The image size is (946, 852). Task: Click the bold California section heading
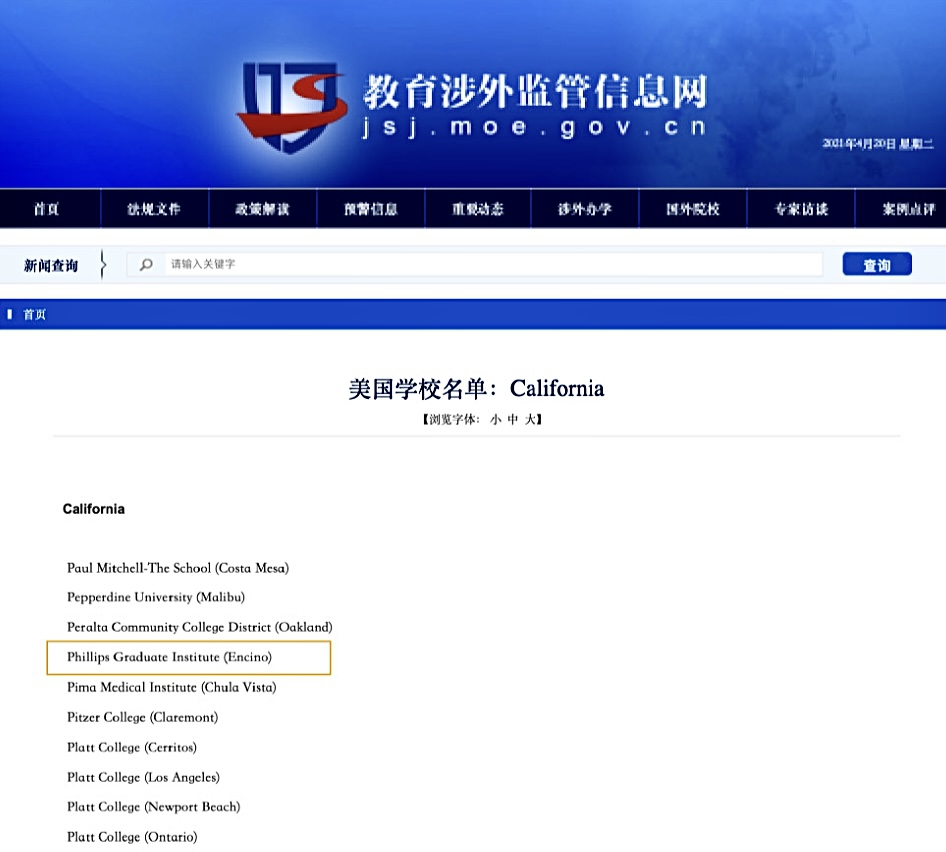point(94,509)
